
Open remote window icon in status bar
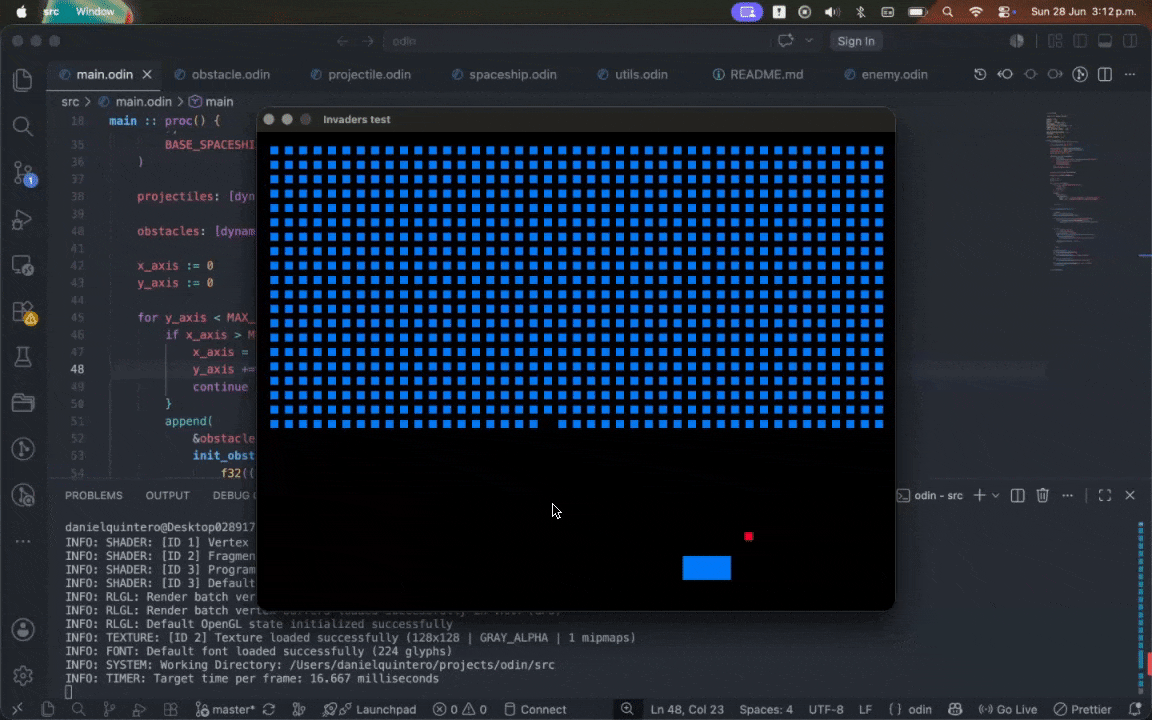tap(17, 709)
